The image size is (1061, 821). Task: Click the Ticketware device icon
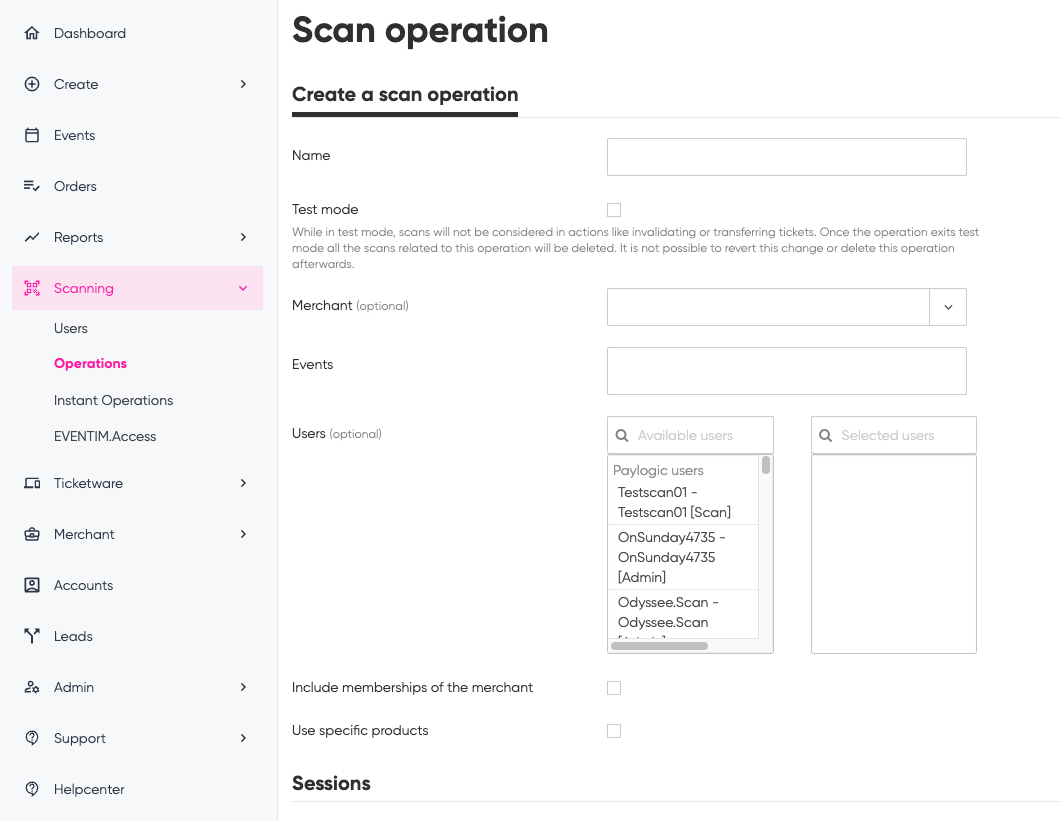pos(32,483)
